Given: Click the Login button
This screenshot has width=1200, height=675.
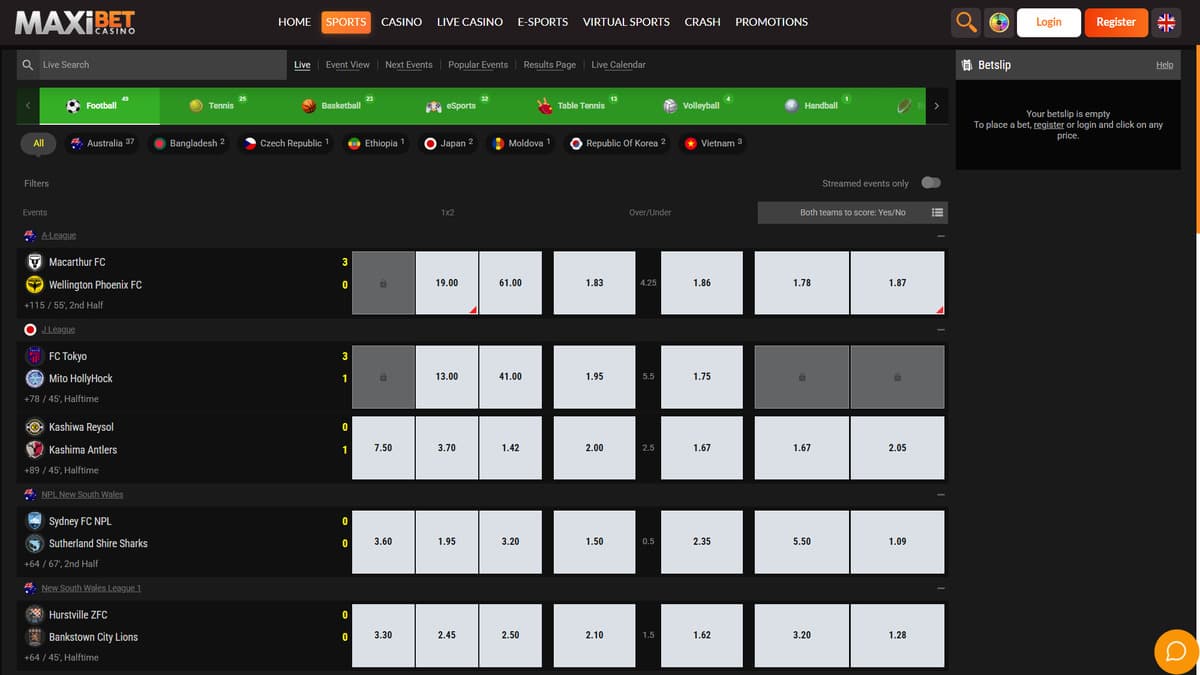Looking at the screenshot, I should (x=1048, y=22).
